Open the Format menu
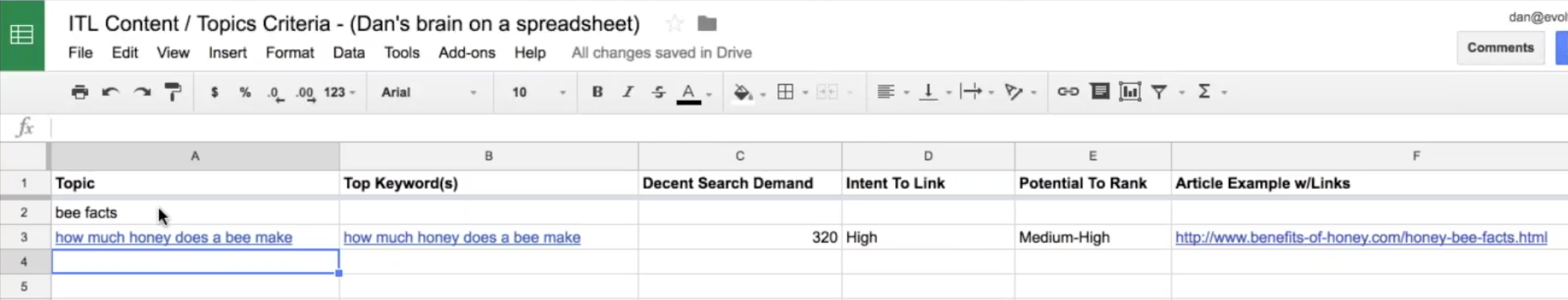Image resolution: width=1568 pixels, height=300 pixels. pos(289,53)
